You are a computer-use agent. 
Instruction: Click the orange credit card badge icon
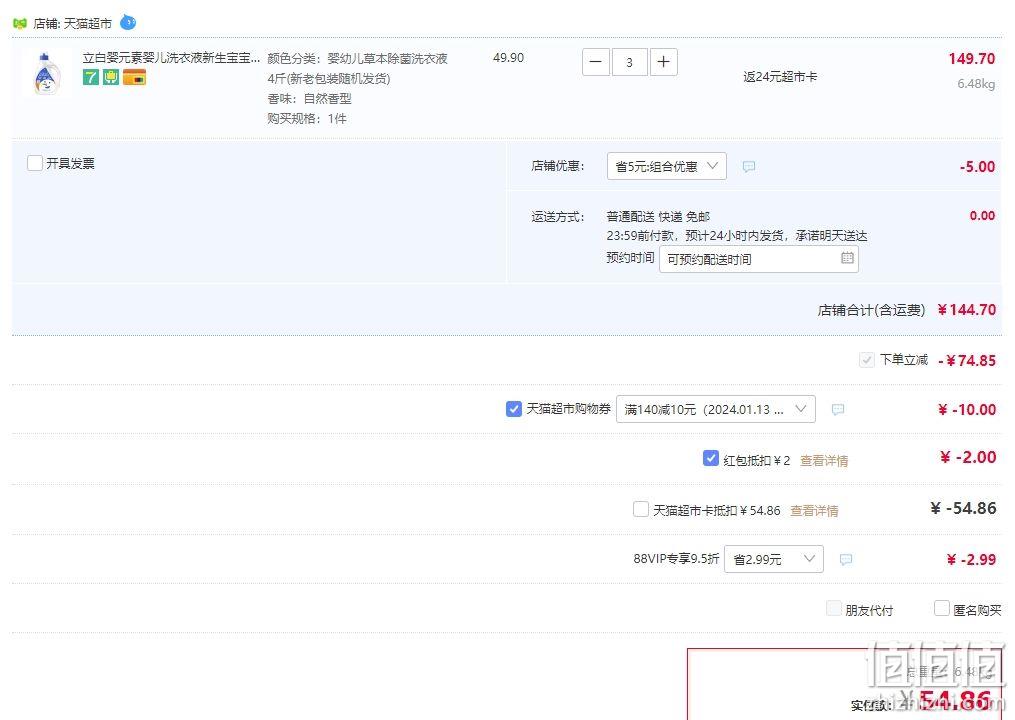coord(135,78)
